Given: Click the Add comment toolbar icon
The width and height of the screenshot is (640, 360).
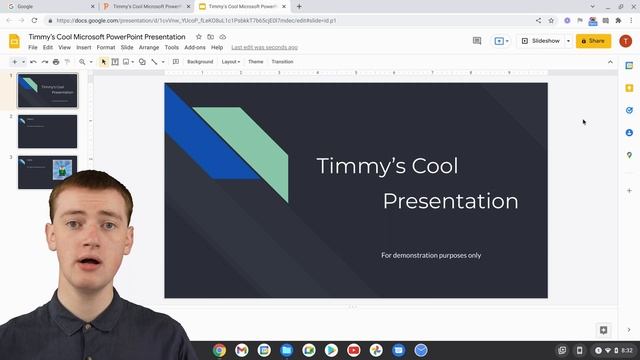Looking at the screenshot, I should tap(176, 62).
